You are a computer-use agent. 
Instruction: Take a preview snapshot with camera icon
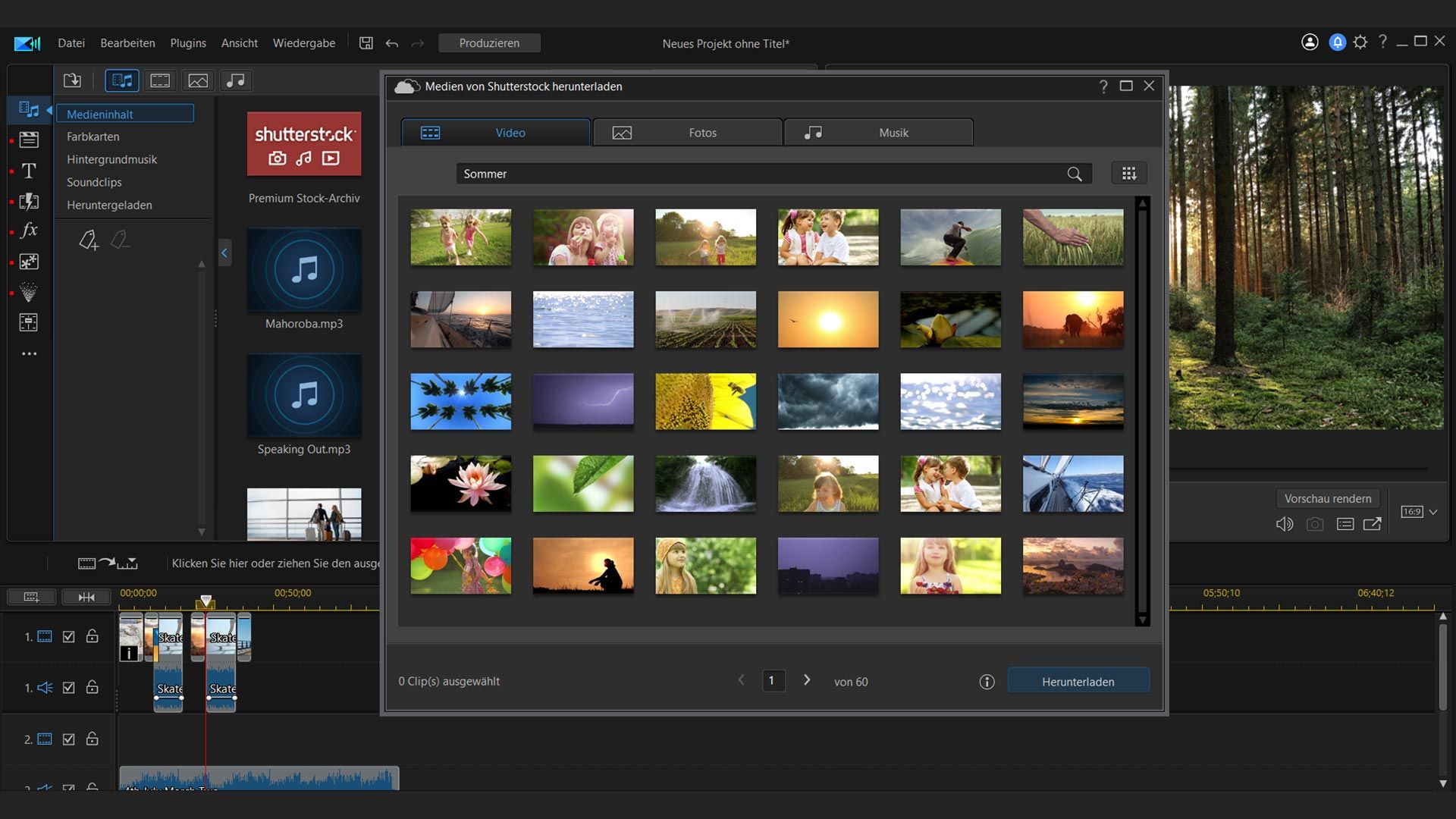(x=1315, y=524)
